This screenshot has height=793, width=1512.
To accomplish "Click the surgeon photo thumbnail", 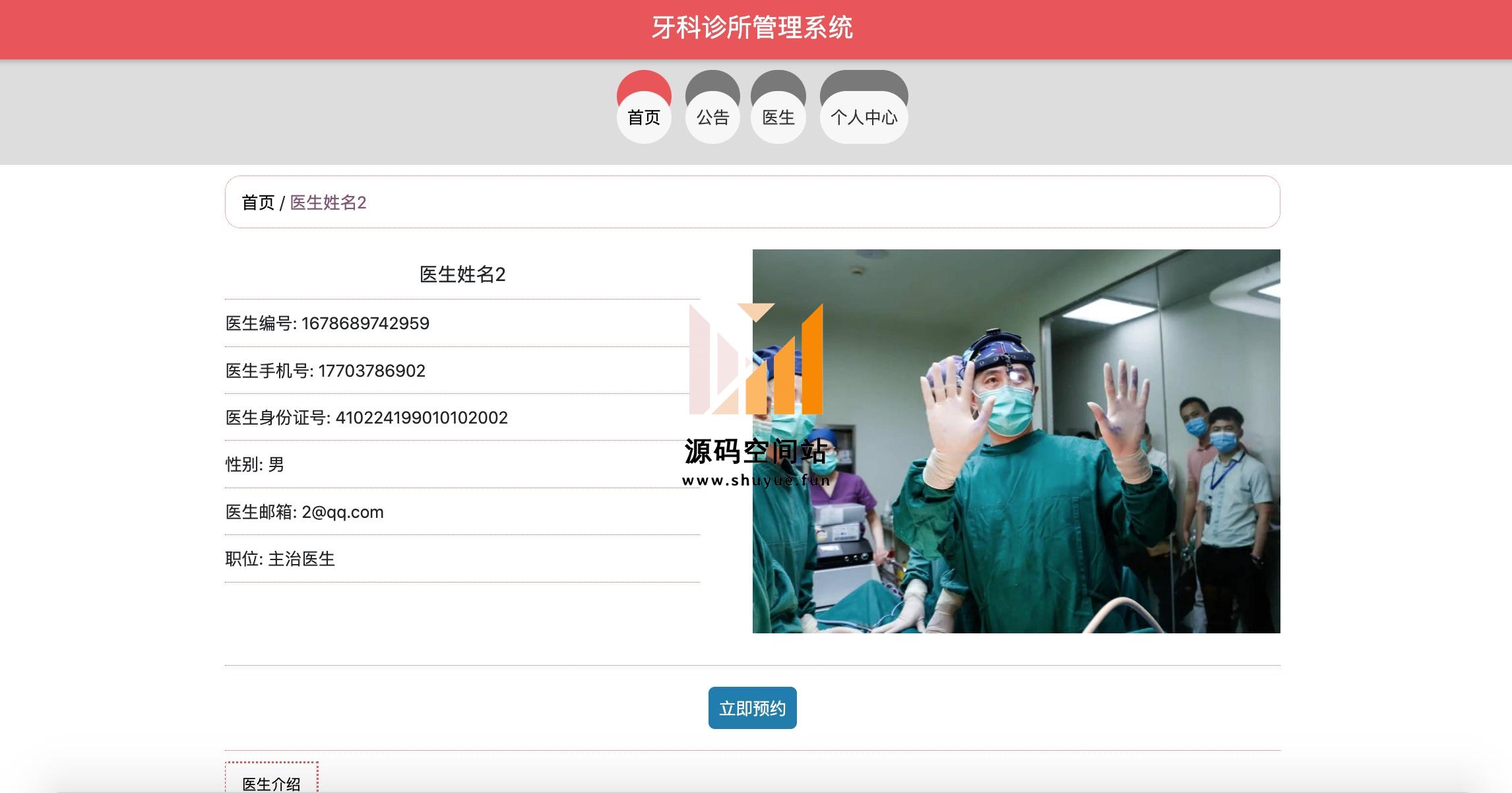I will tap(1016, 441).
